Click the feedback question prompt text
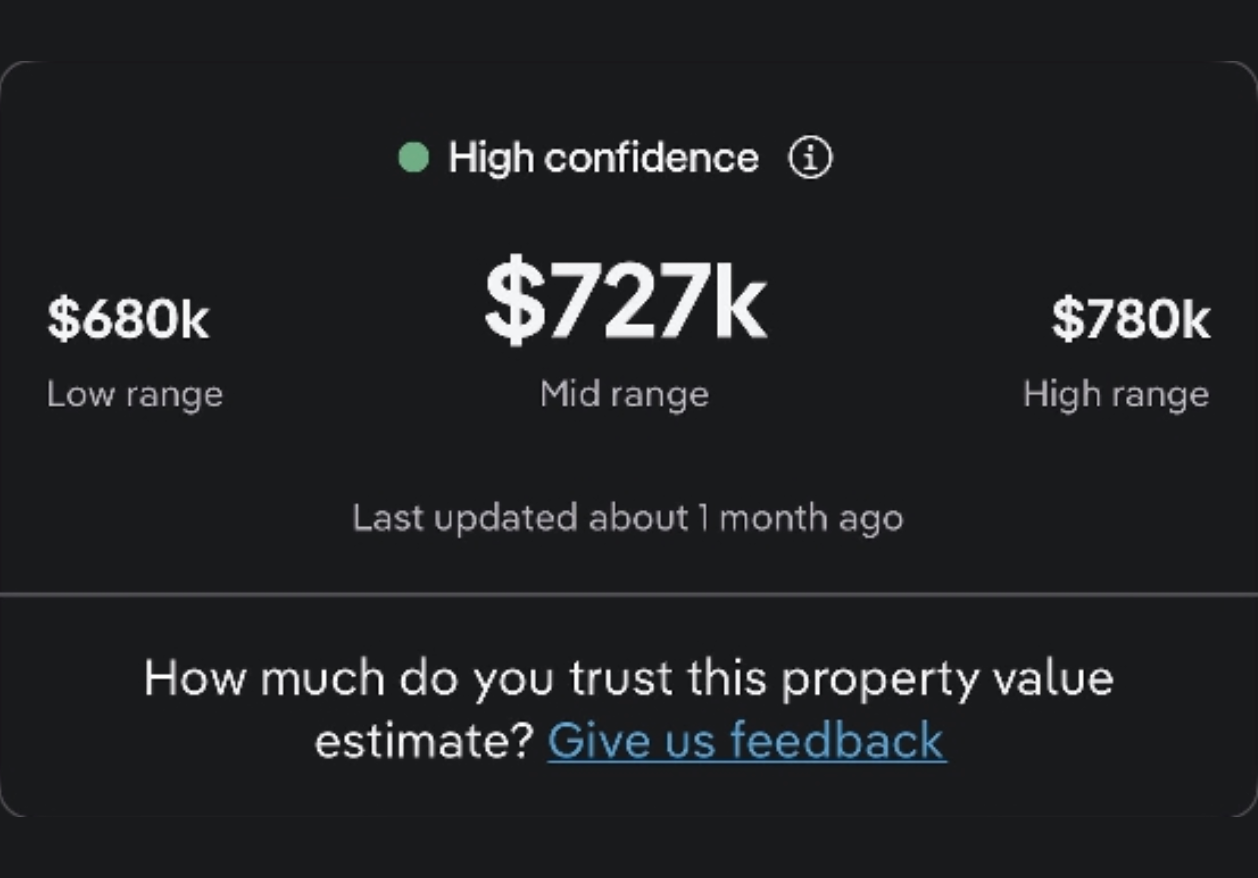 tap(629, 678)
